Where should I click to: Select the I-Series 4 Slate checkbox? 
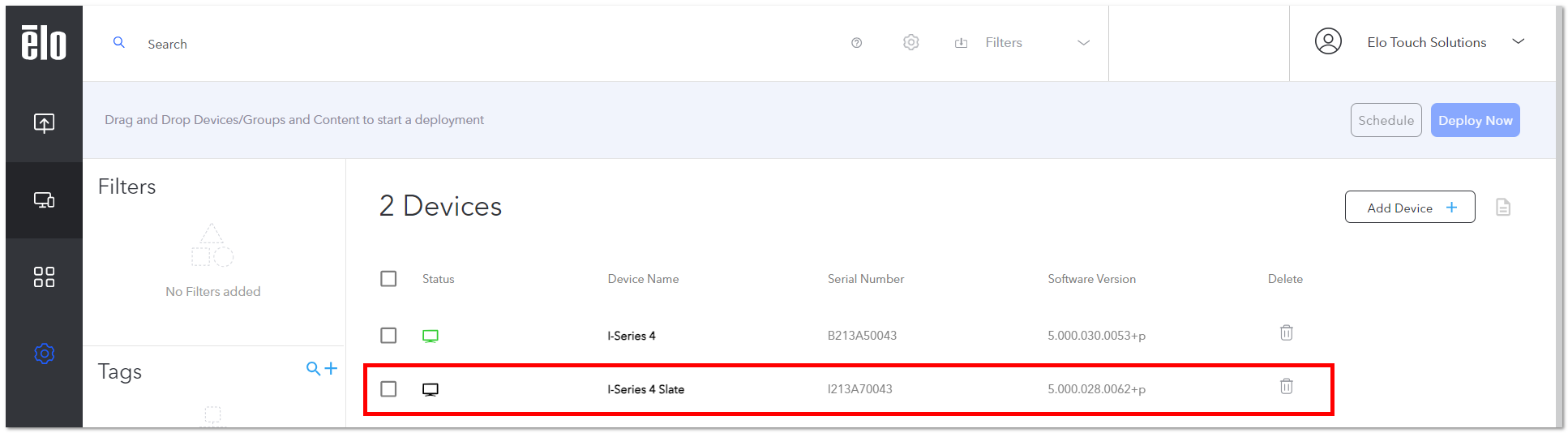pos(388,389)
